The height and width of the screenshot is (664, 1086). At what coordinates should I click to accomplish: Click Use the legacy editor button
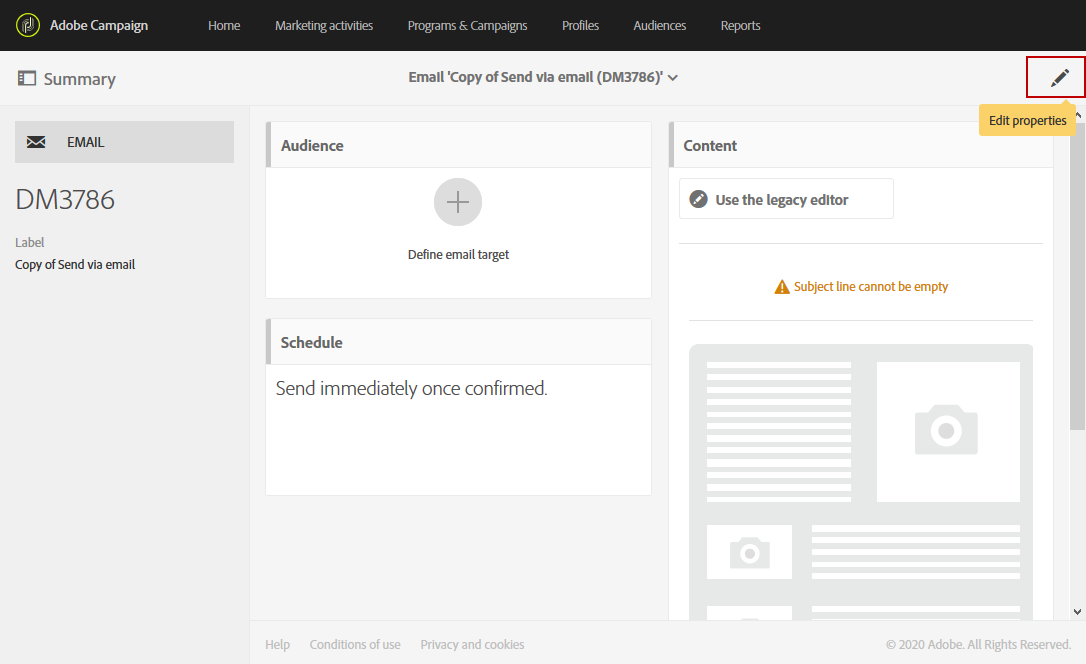click(x=786, y=199)
